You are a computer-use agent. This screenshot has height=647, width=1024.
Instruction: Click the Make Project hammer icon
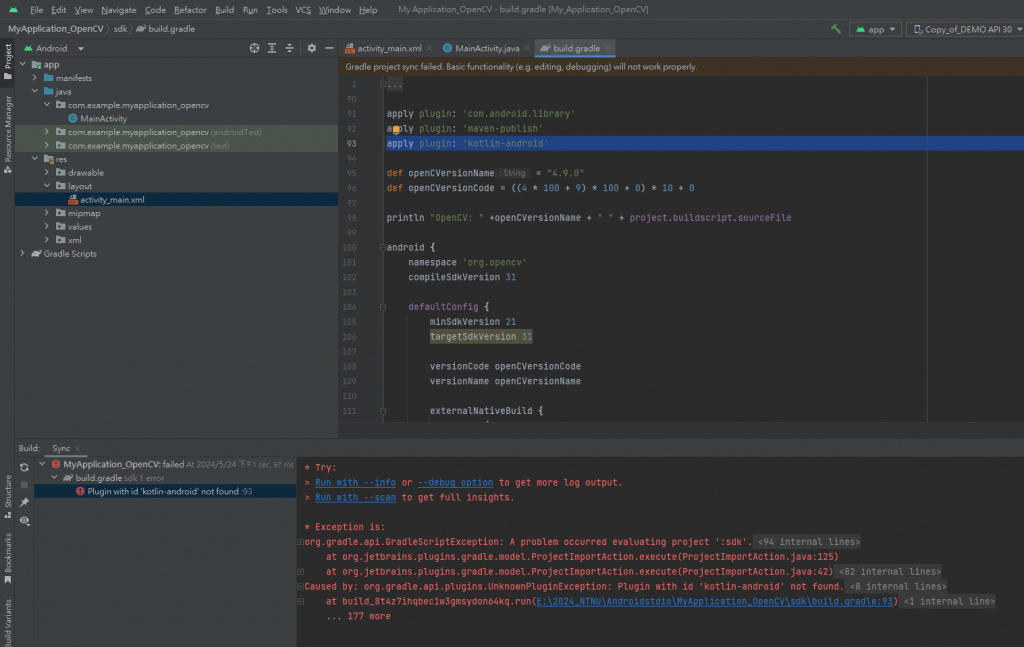click(835, 29)
